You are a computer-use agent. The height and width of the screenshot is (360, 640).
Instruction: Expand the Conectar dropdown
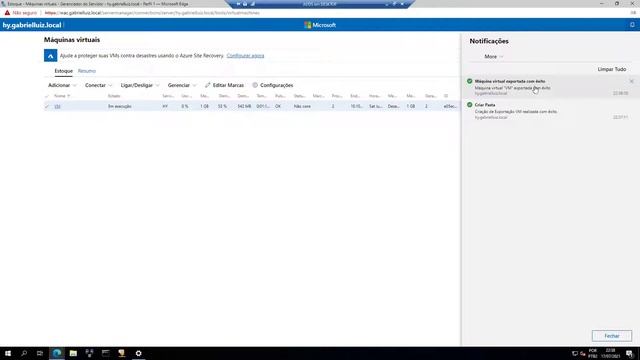click(x=98, y=85)
